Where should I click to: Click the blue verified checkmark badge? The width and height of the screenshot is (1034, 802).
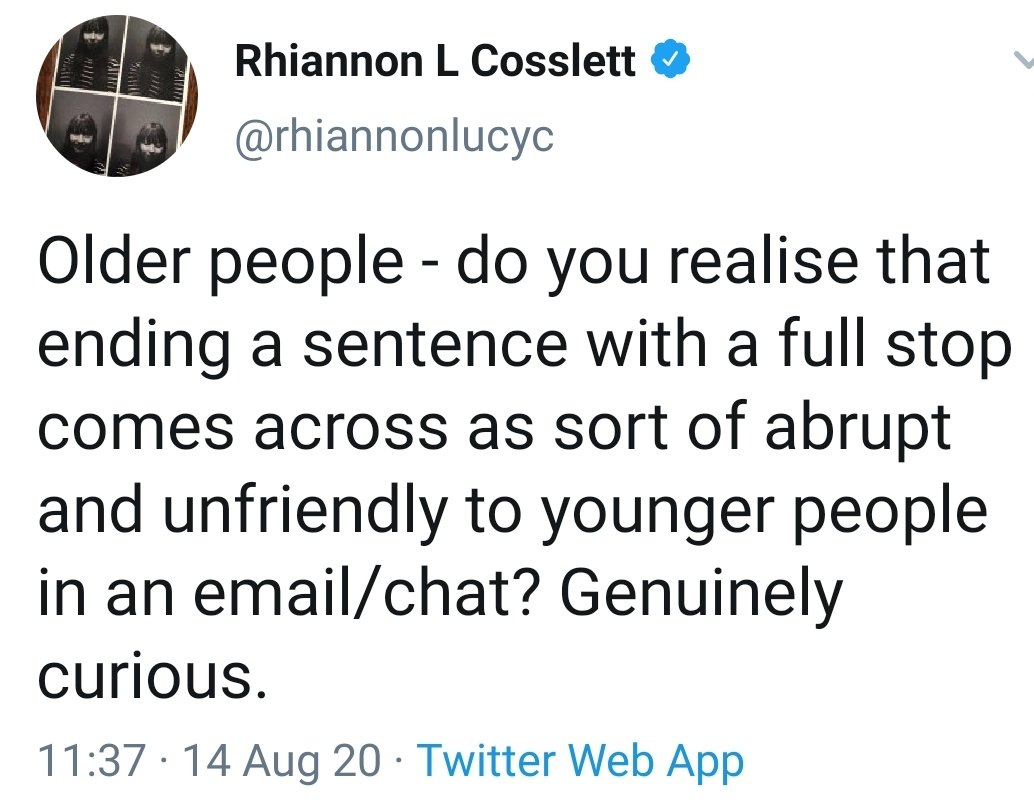point(671,59)
